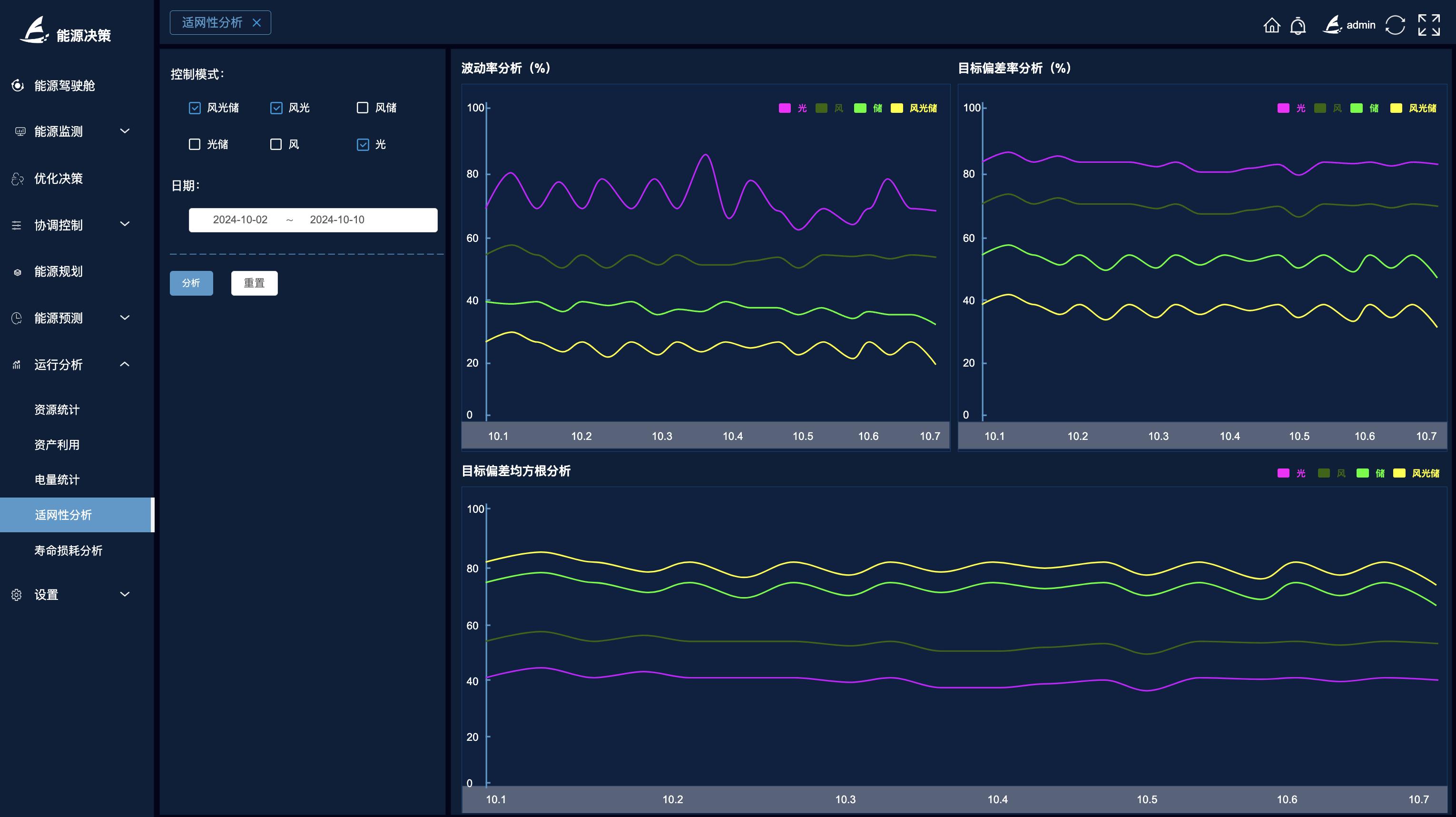Collapse the 运行分析 menu chevron
The width and height of the screenshot is (1456, 817).
(125, 364)
